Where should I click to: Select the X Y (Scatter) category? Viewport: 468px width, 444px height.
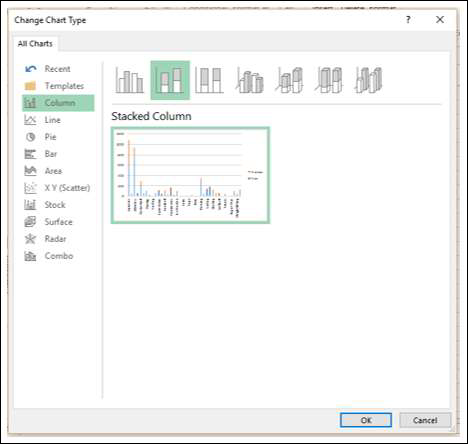(58, 188)
